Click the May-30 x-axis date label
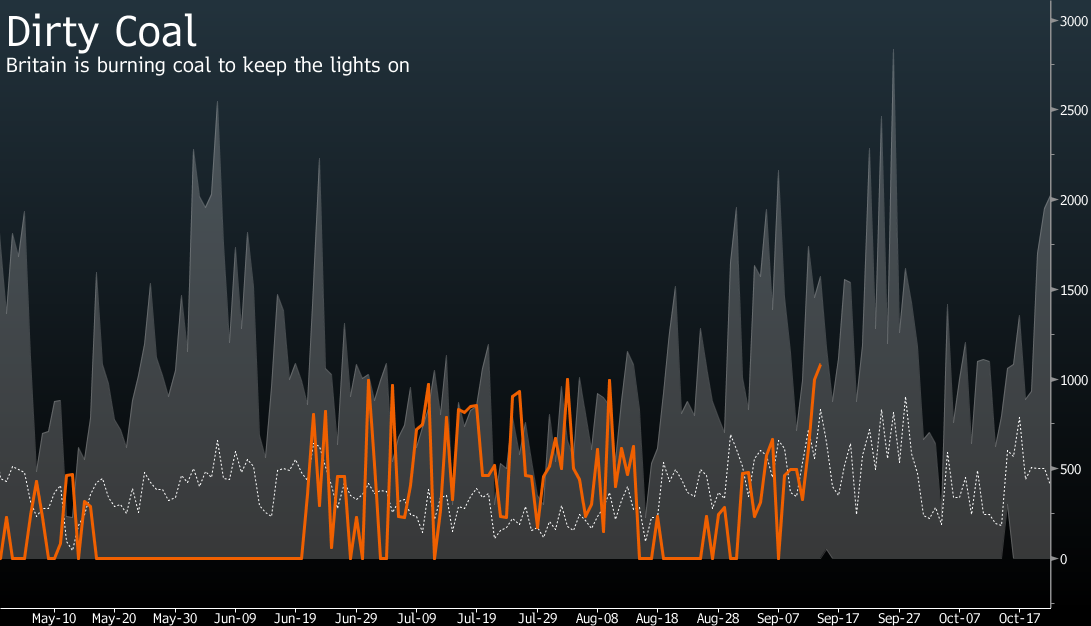 click(x=175, y=618)
